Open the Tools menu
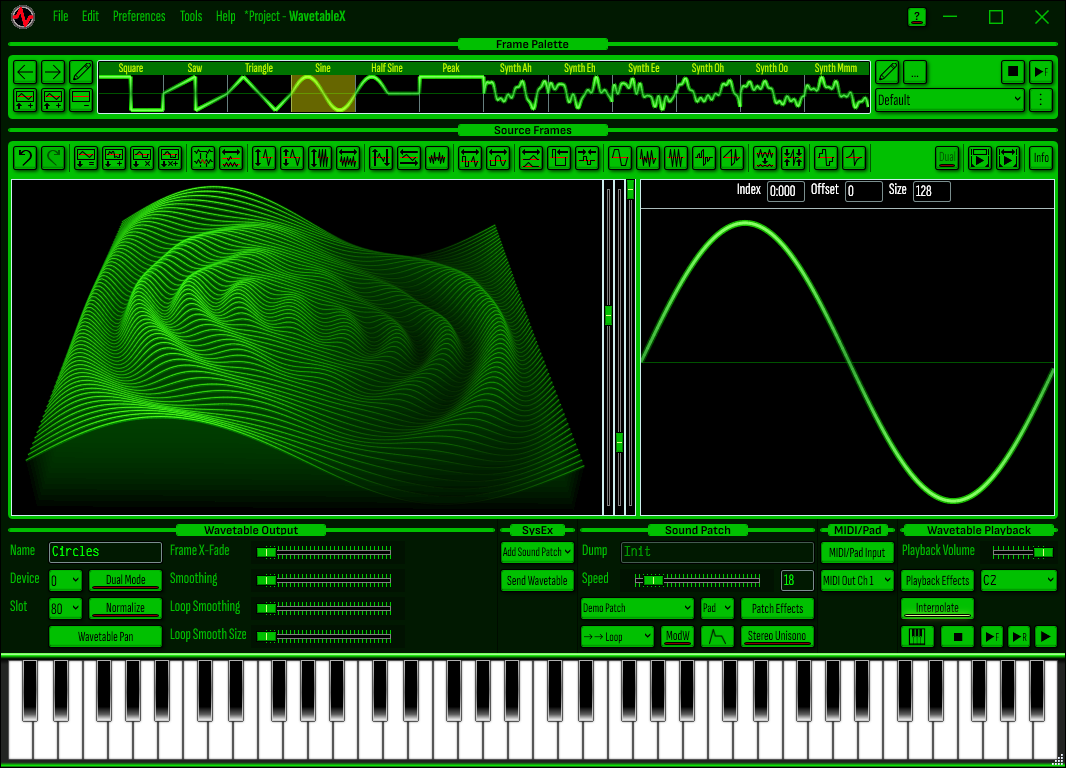This screenshot has width=1066, height=768. click(191, 16)
